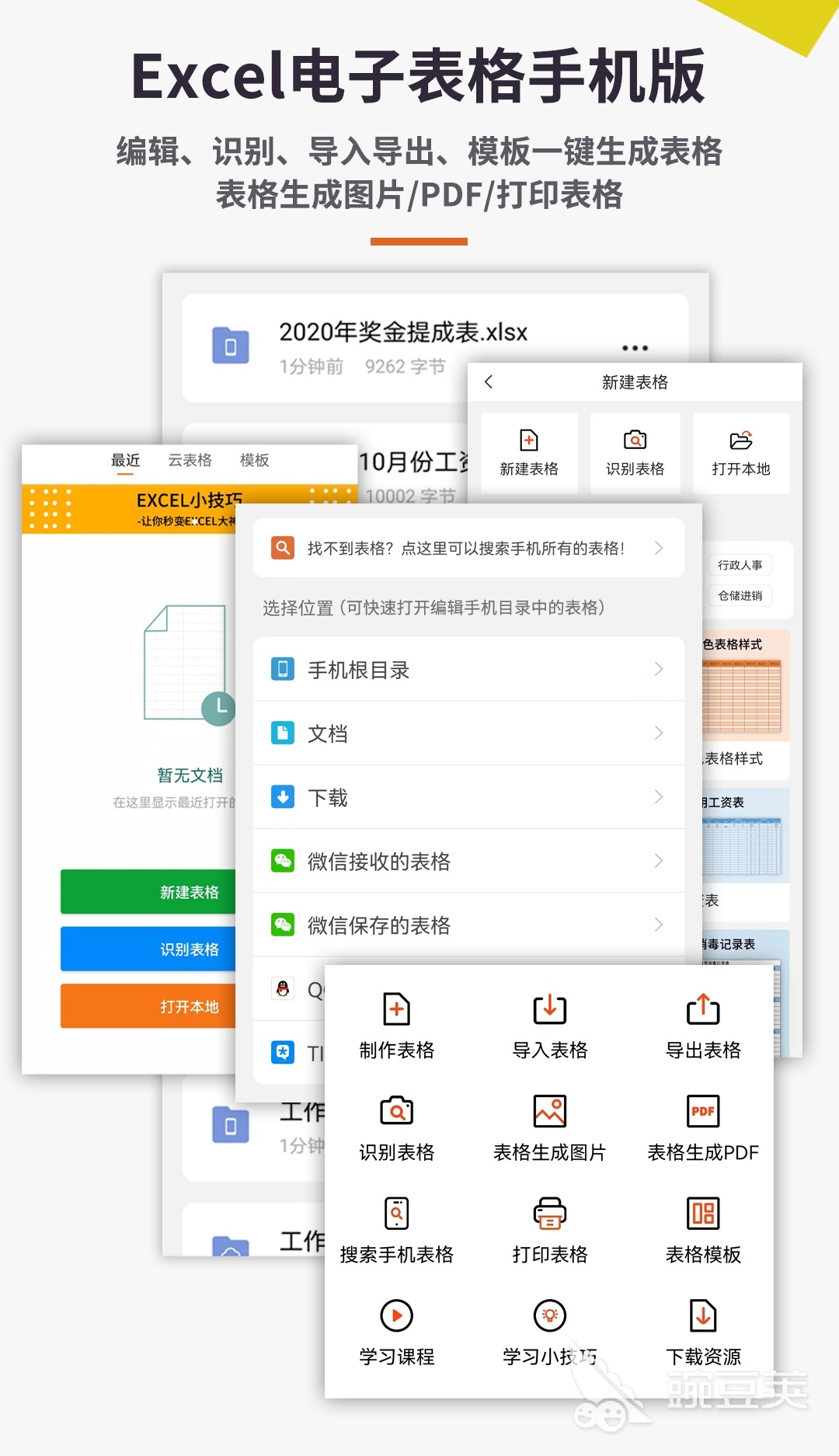Select the 仓储进销 category tag
The height and width of the screenshot is (1456, 839).
740,596
